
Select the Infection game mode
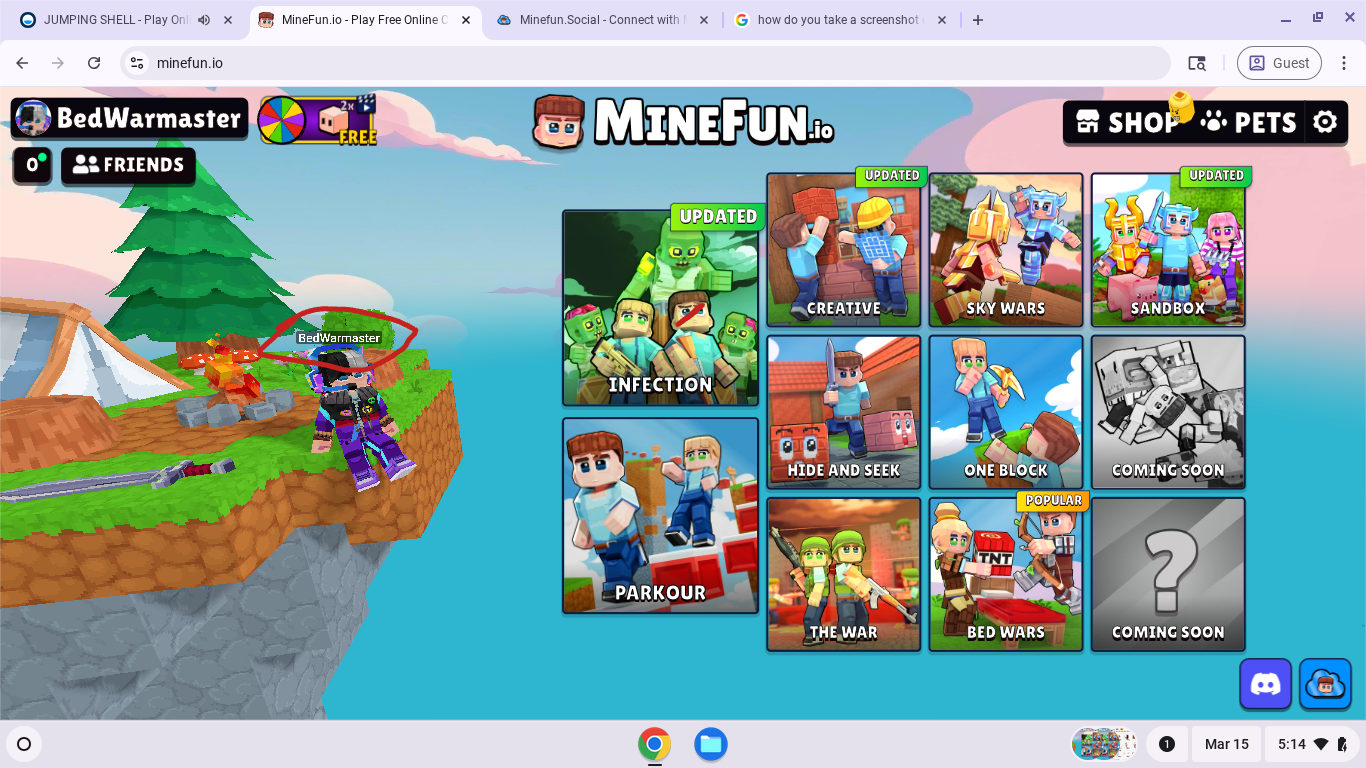point(660,308)
